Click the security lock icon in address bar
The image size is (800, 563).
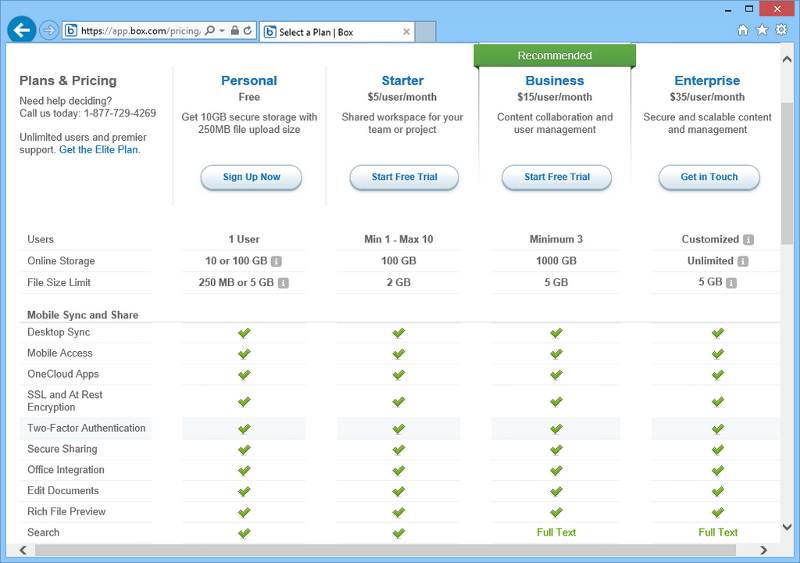[234, 31]
